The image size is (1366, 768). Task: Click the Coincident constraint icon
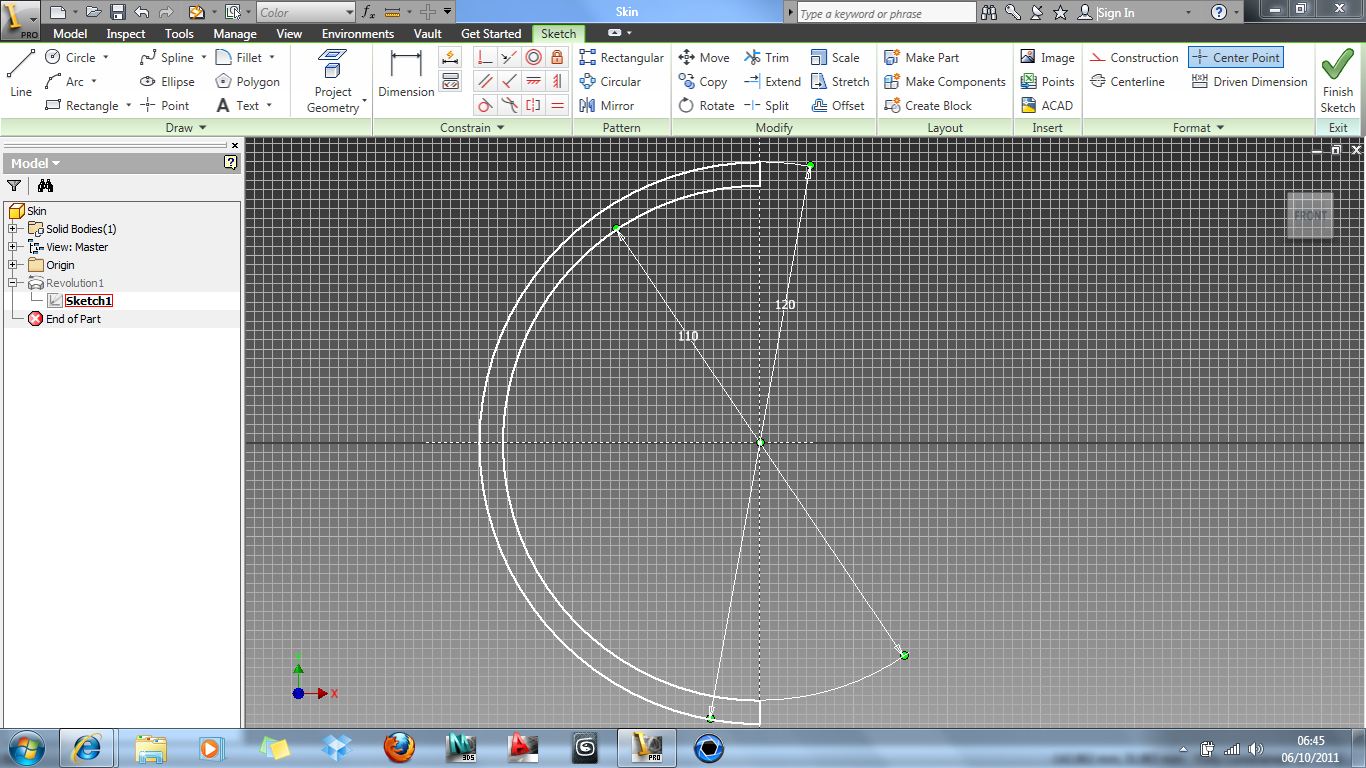(x=485, y=57)
